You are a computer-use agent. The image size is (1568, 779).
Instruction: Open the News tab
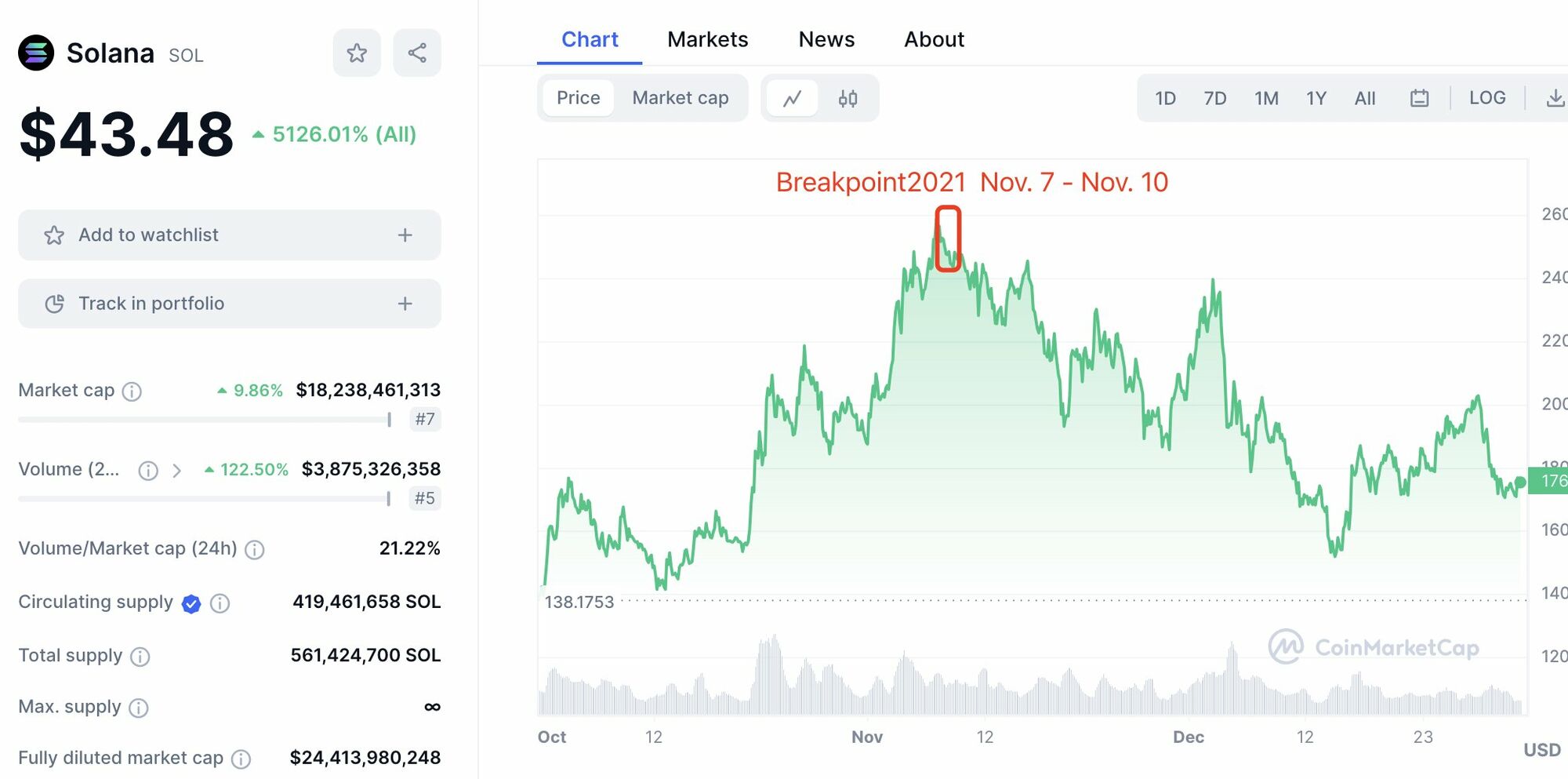[x=826, y=39]
